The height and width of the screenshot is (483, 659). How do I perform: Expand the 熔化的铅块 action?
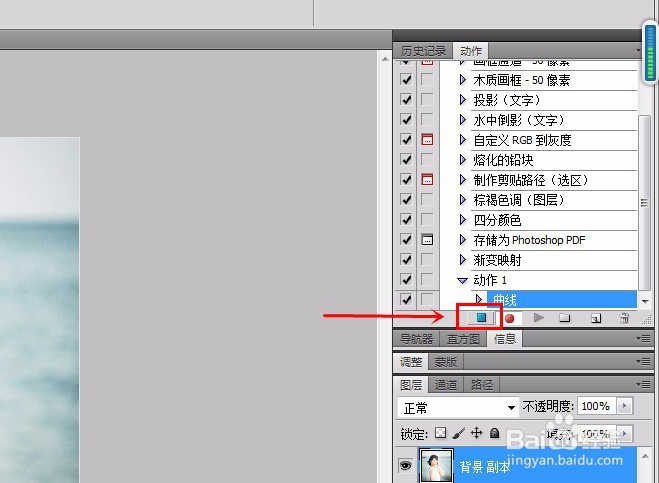463,160
